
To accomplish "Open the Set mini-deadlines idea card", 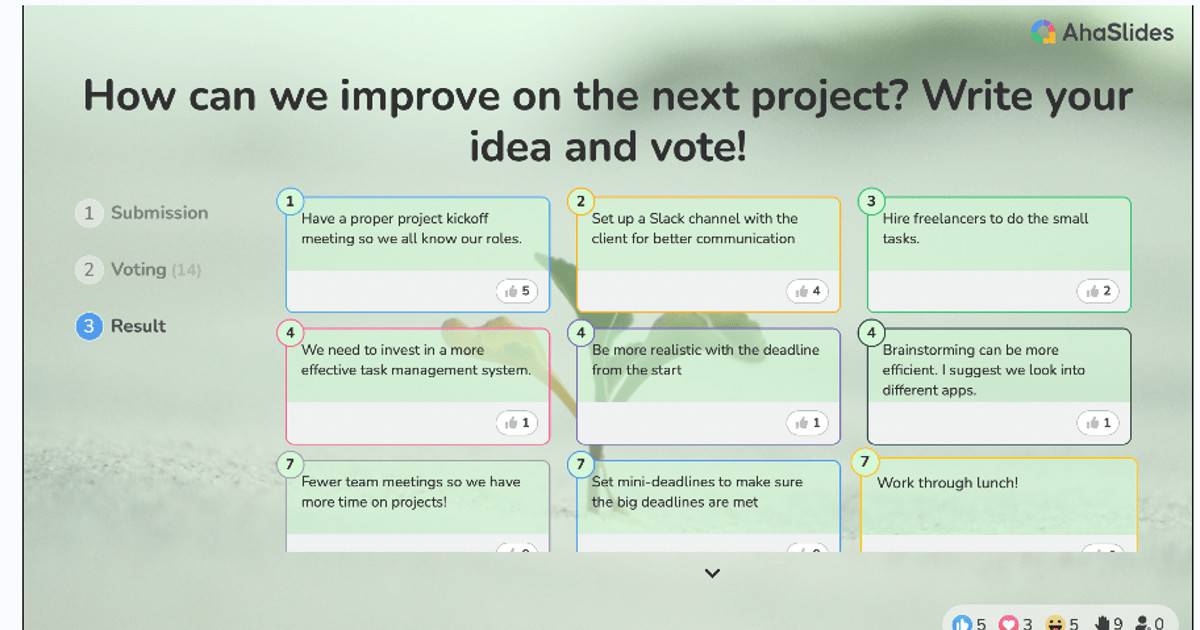I will coord(709,506).
